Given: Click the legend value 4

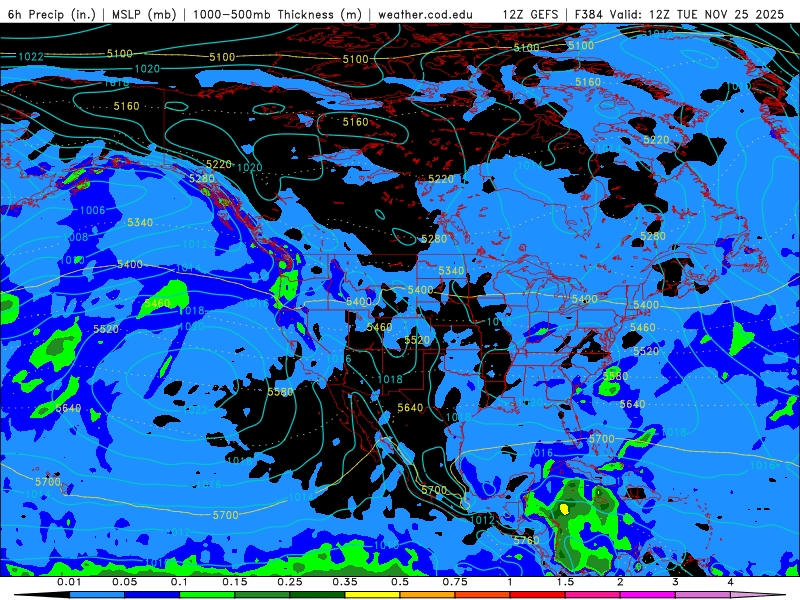Looking at the screenshot, I should pyautogui.click(x=731, y=582).
